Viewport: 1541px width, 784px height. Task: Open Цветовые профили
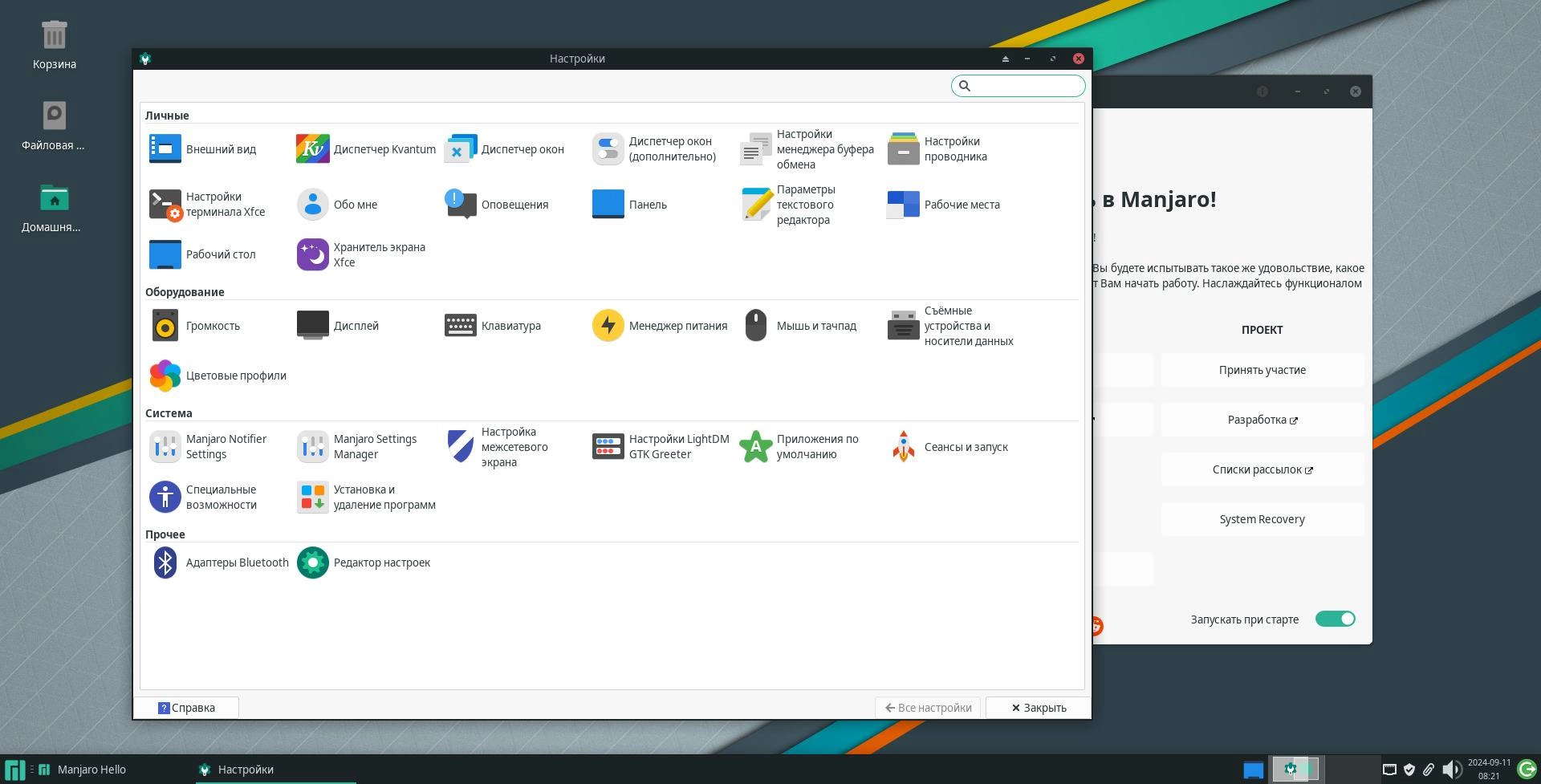[218, 376]
